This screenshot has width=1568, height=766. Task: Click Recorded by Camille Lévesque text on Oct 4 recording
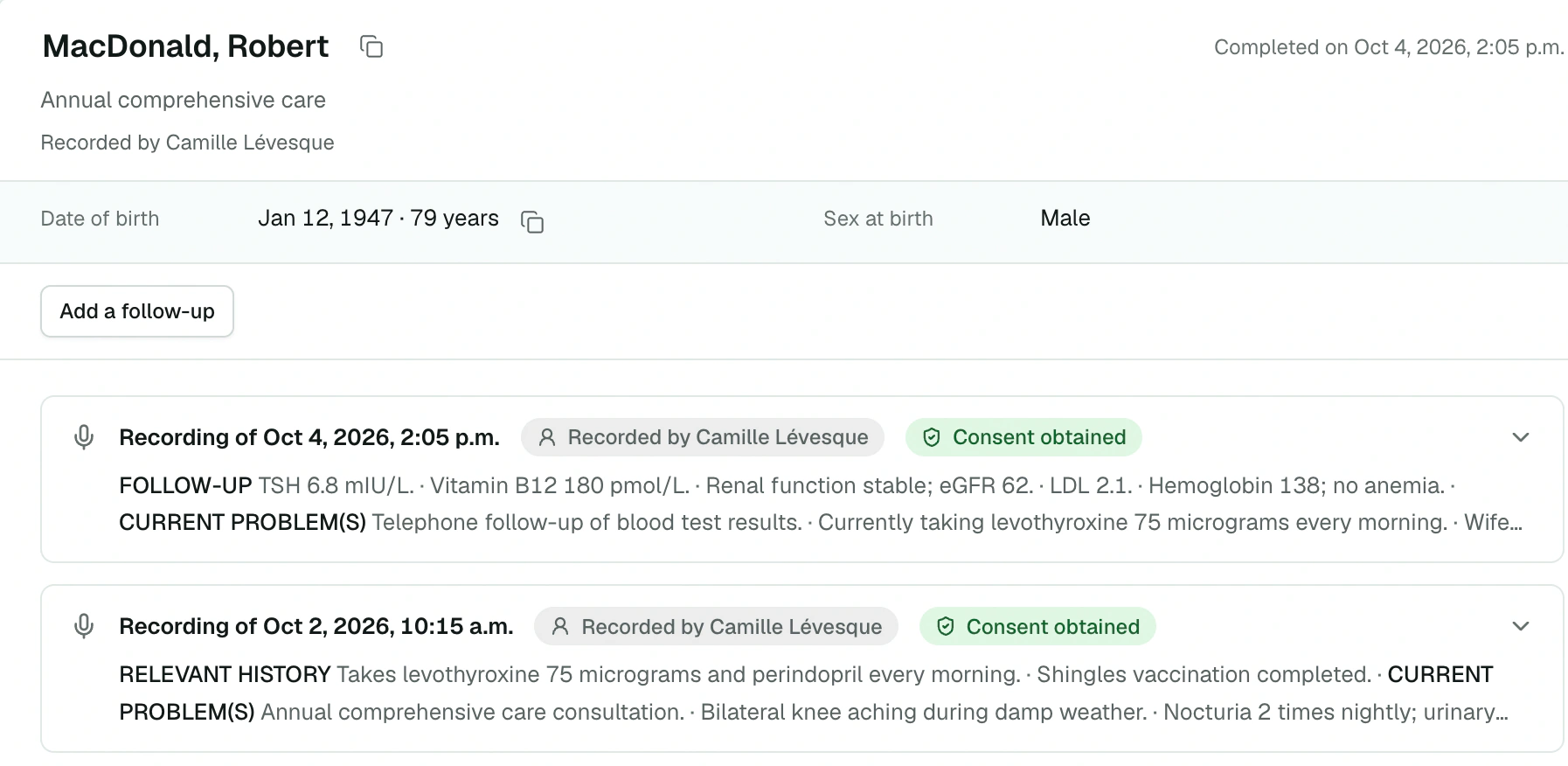(718, 437)
